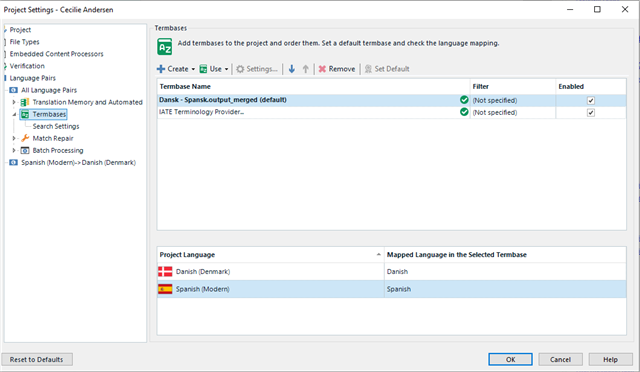This screenshot has height=372, width=640.
Task: Select Language Pairs tree node
Action: [x=33, y=78]
